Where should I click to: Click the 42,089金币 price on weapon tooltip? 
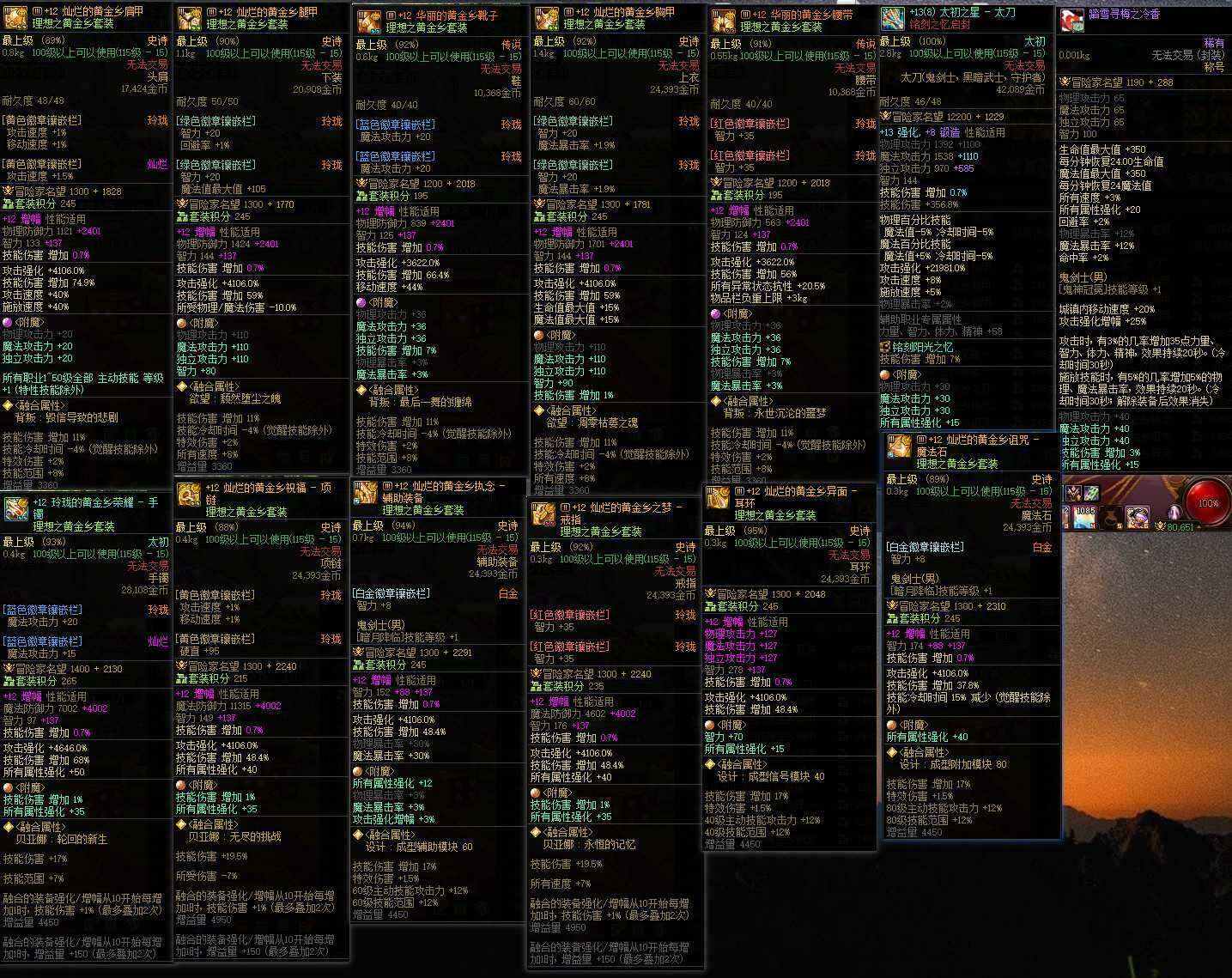[x=1021, y=89]
